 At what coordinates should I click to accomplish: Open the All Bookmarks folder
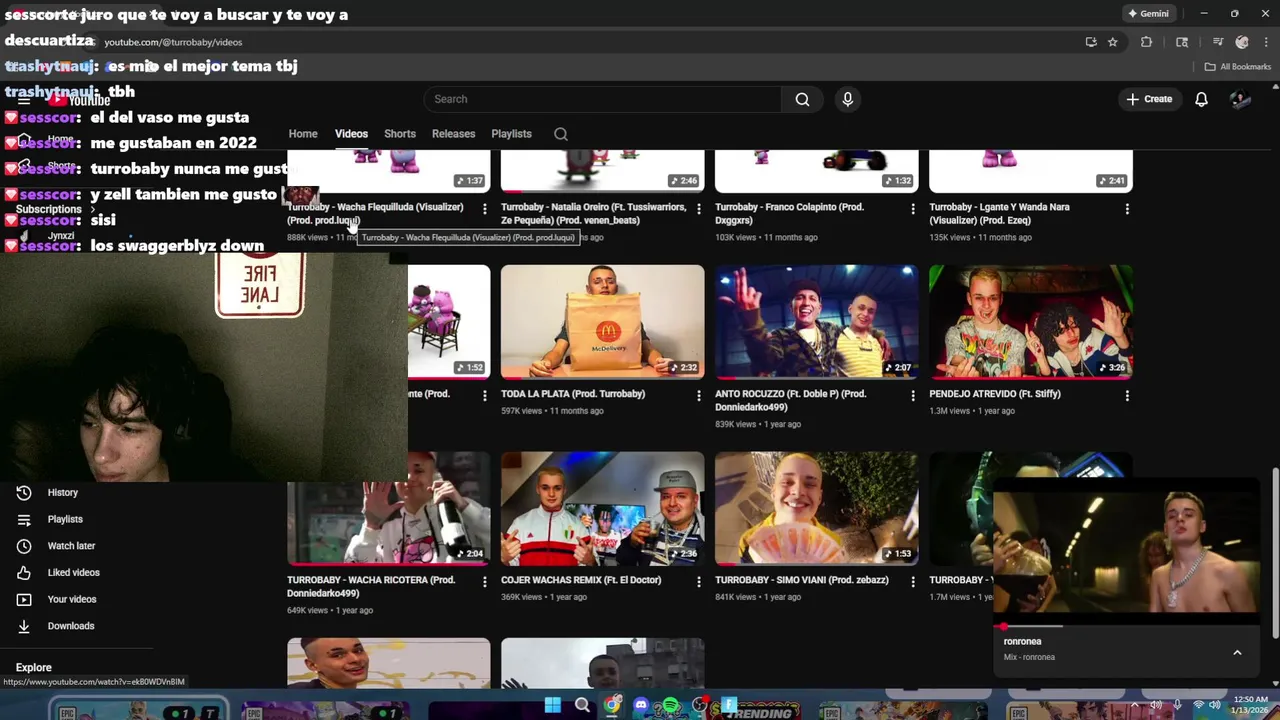click(x=1238, y=67)
